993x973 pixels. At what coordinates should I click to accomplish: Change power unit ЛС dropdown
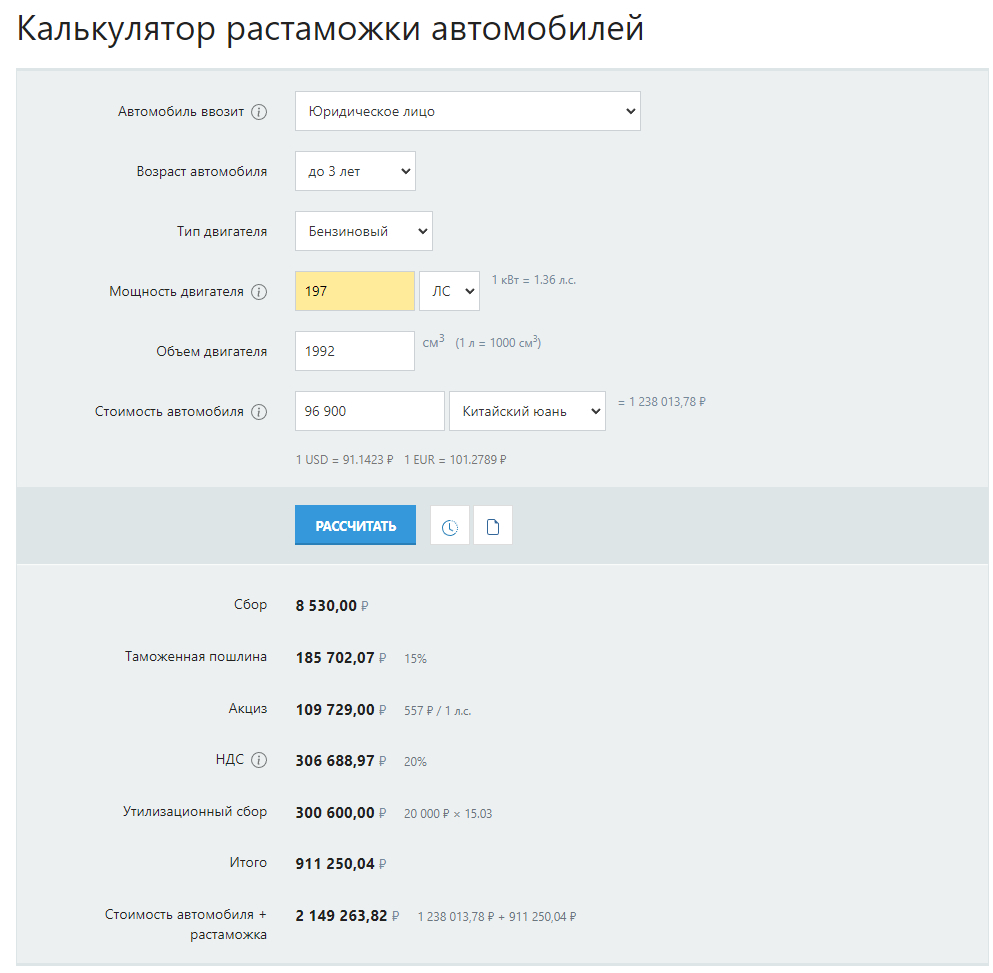[x=449, y=291]
